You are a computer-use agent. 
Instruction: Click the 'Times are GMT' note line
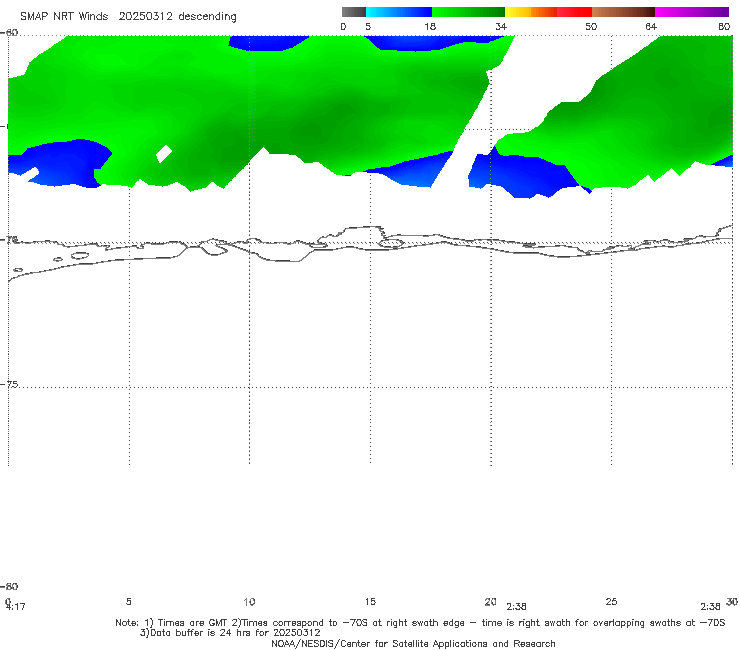point(420,623)
